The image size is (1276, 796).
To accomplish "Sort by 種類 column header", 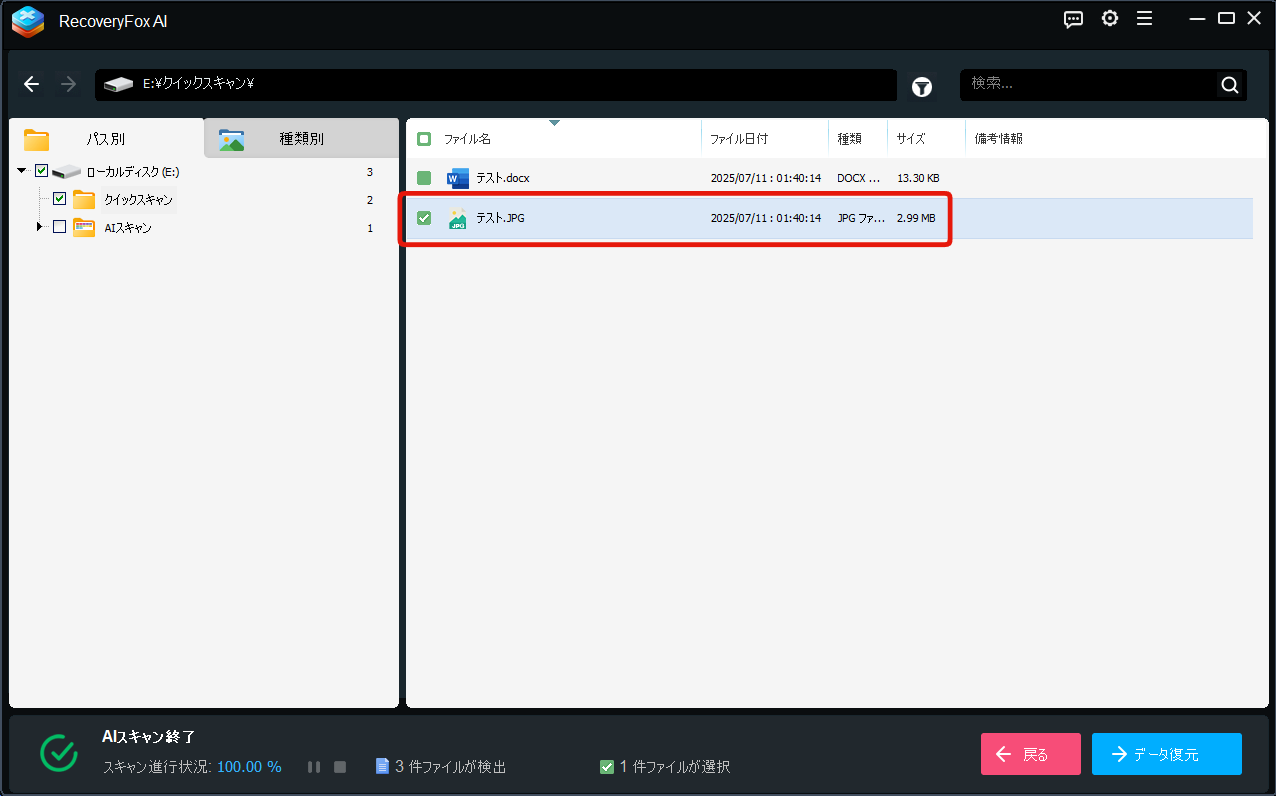I will [x=849, y=139].
